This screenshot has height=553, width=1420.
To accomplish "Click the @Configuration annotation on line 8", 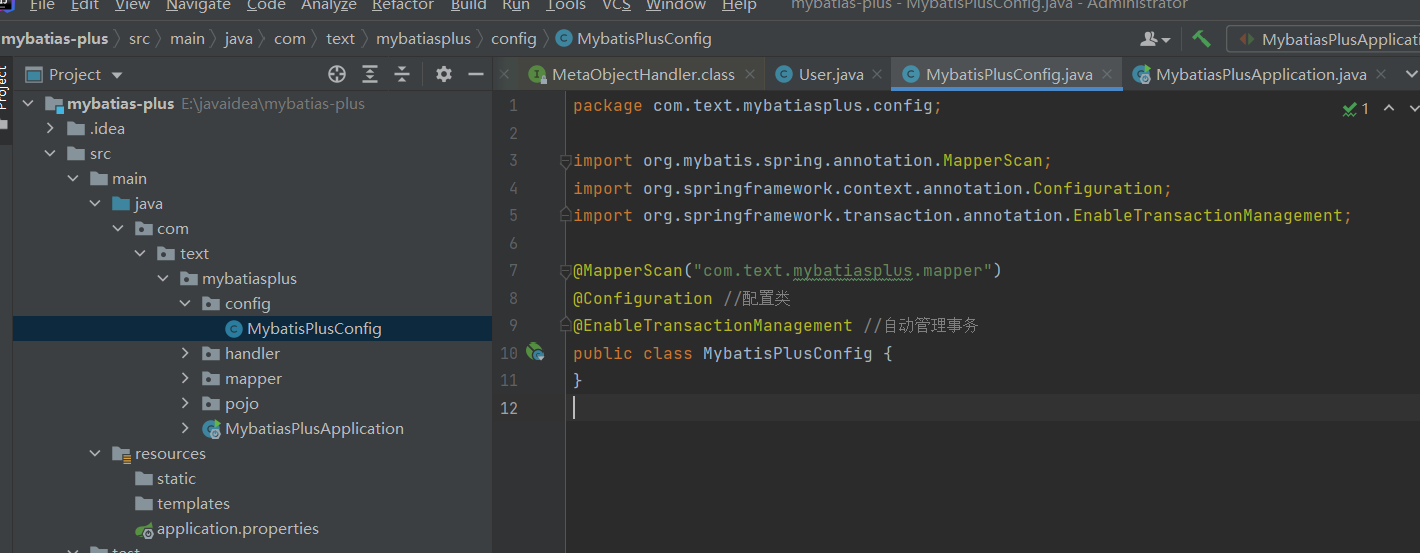I will tap(643, 298).
